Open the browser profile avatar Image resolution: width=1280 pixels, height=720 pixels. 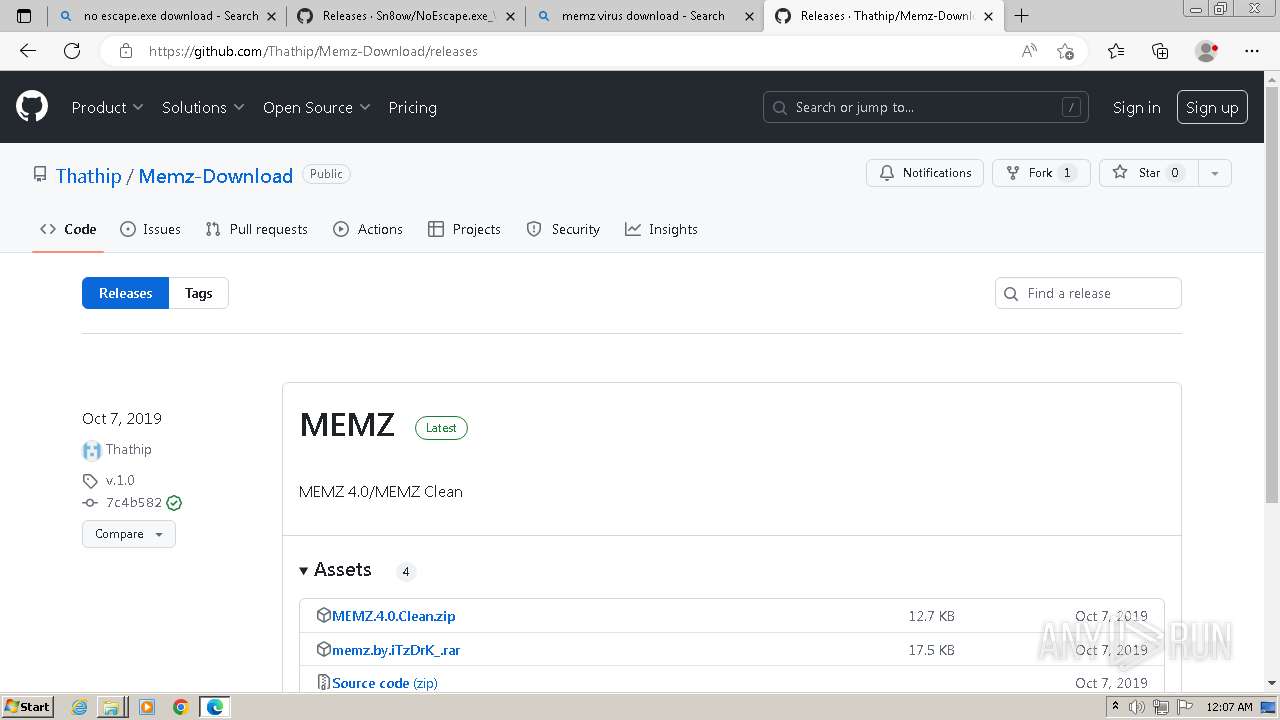click(x=1207, y=51)
